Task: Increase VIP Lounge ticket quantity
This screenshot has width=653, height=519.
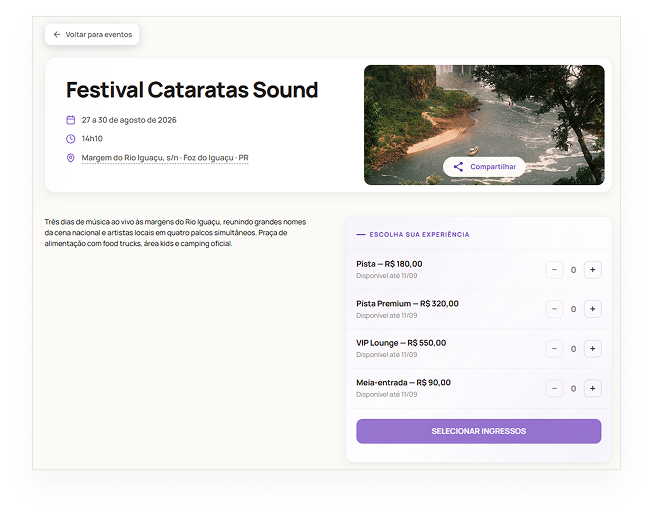Action: pyautogui.click(x=593, y=349)
